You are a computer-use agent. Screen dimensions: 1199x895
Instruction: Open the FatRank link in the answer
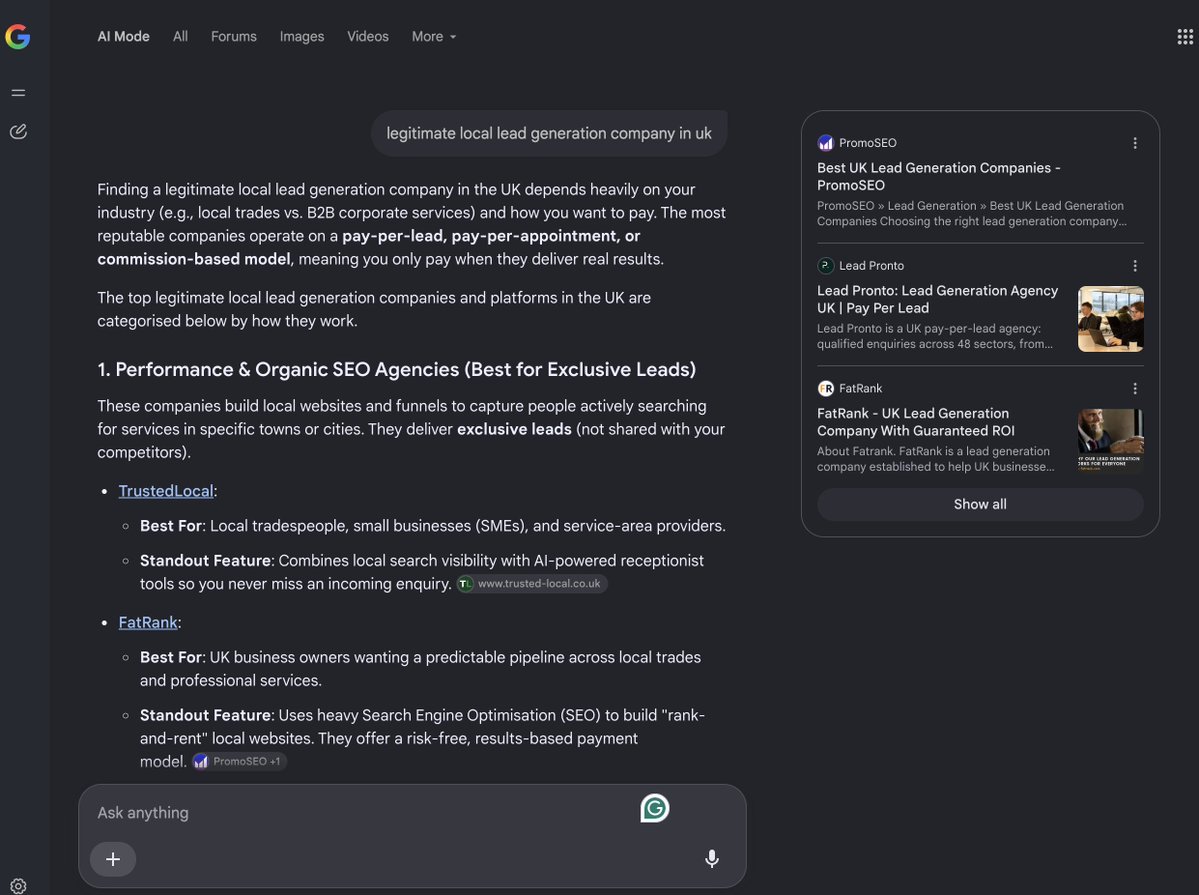click(148, 623)
